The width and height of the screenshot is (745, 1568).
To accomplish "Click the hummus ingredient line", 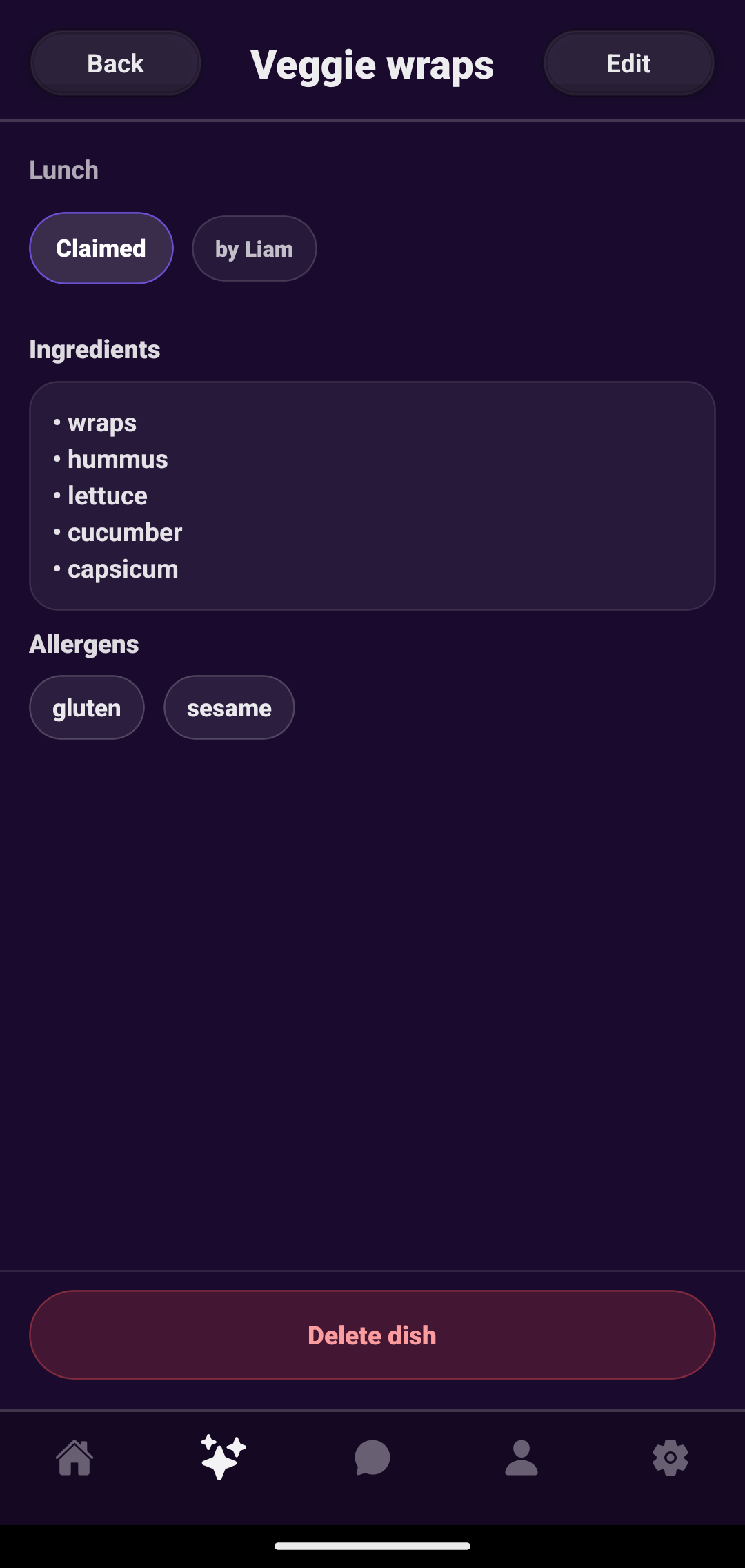I will (117, 459).
